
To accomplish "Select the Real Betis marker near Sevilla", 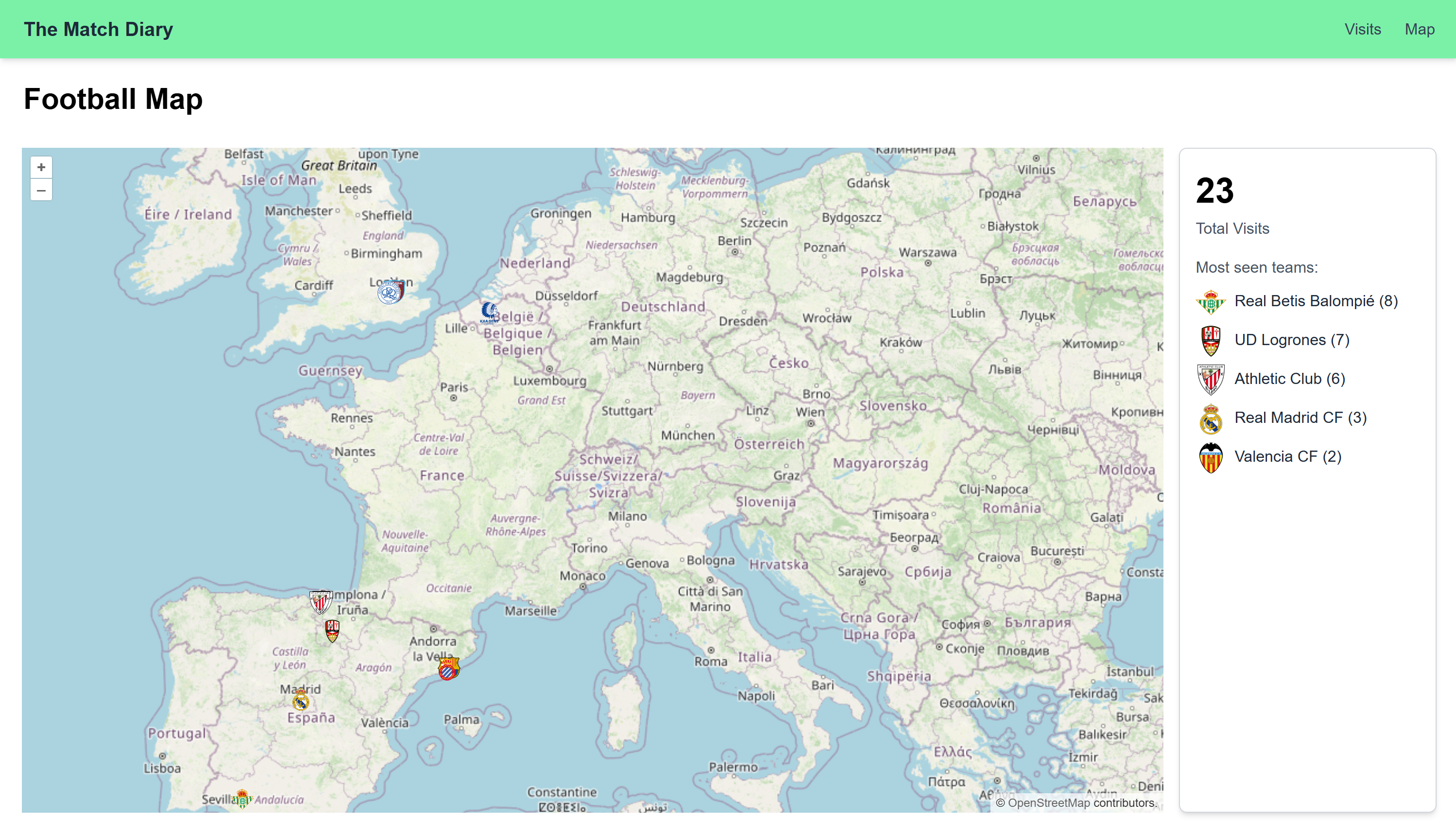I will [242, 799].
